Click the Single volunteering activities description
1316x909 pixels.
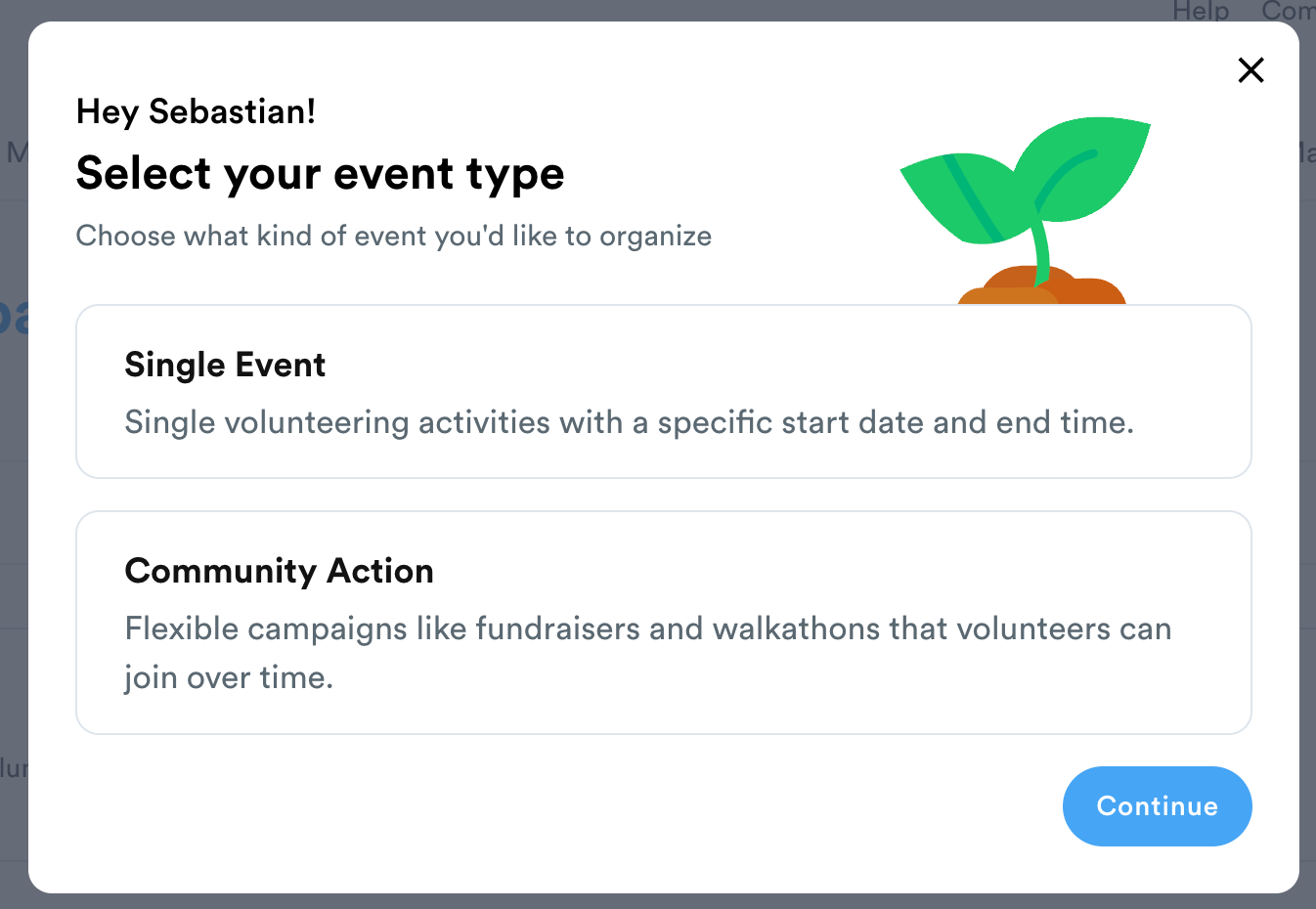(629, 422)
